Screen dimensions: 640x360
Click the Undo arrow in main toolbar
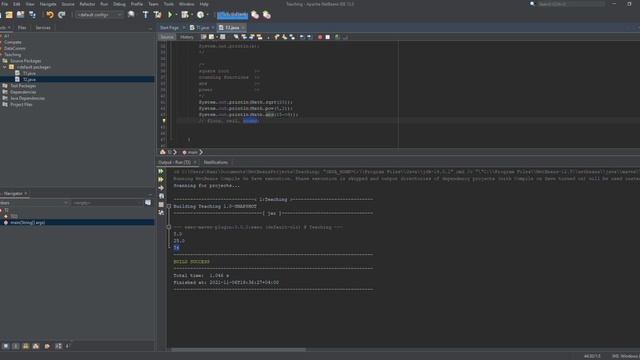(x=50, y=15)
